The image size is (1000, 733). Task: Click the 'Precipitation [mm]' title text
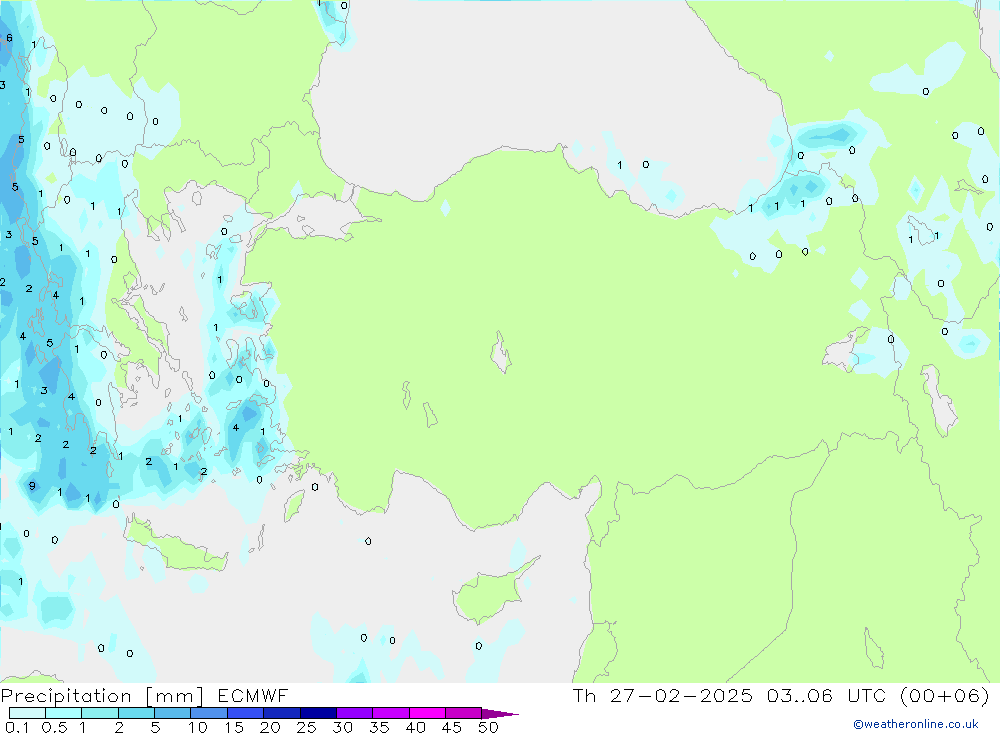102,695
